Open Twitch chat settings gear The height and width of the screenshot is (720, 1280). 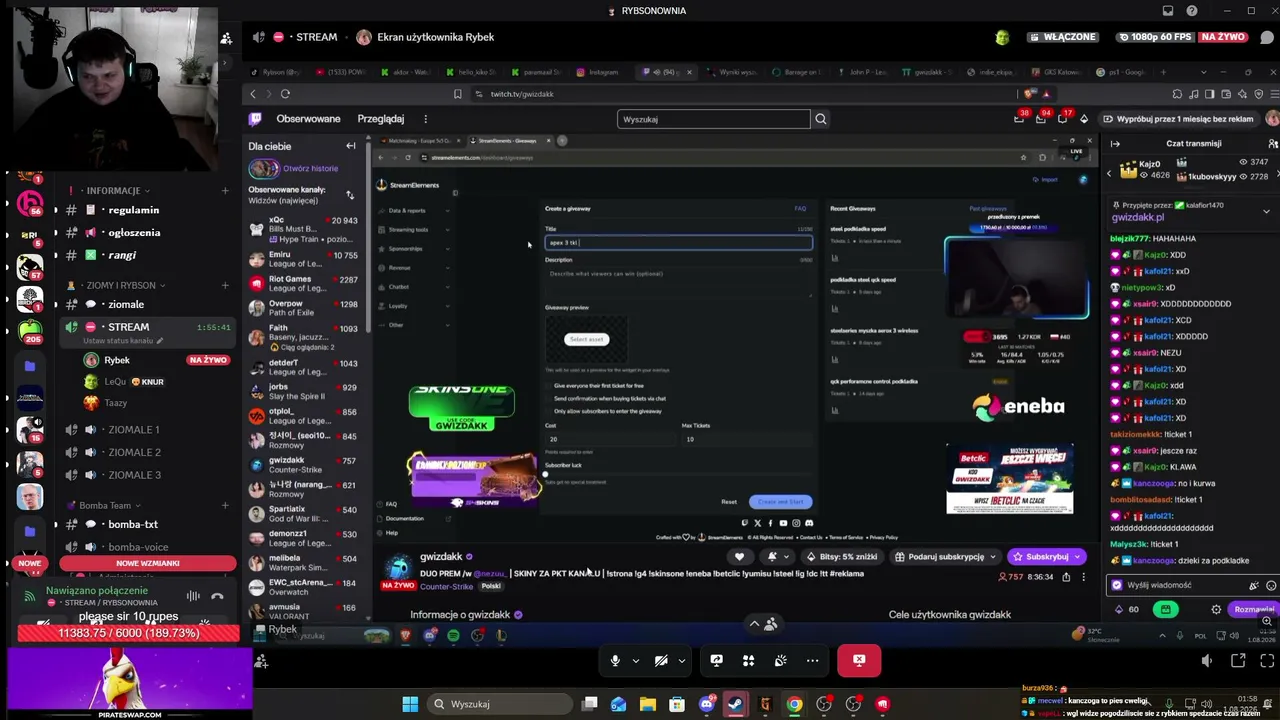[x=1216, y=609]
